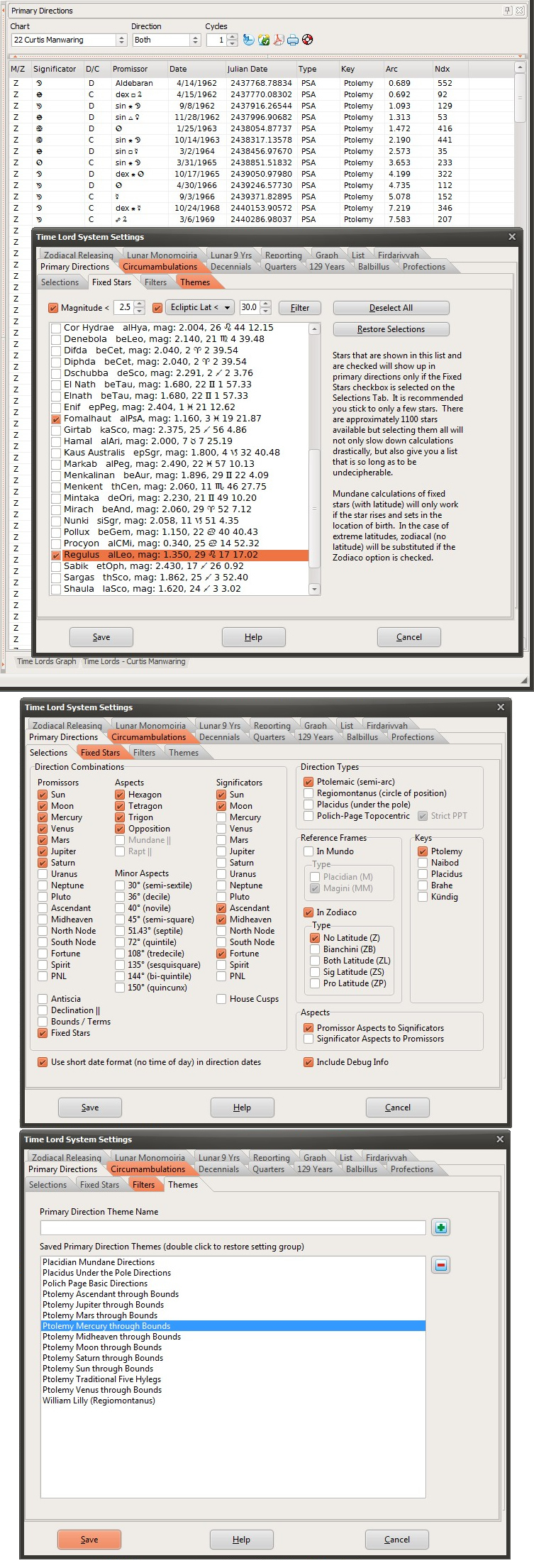Export directions using the PDF icon

pos(279,40)
